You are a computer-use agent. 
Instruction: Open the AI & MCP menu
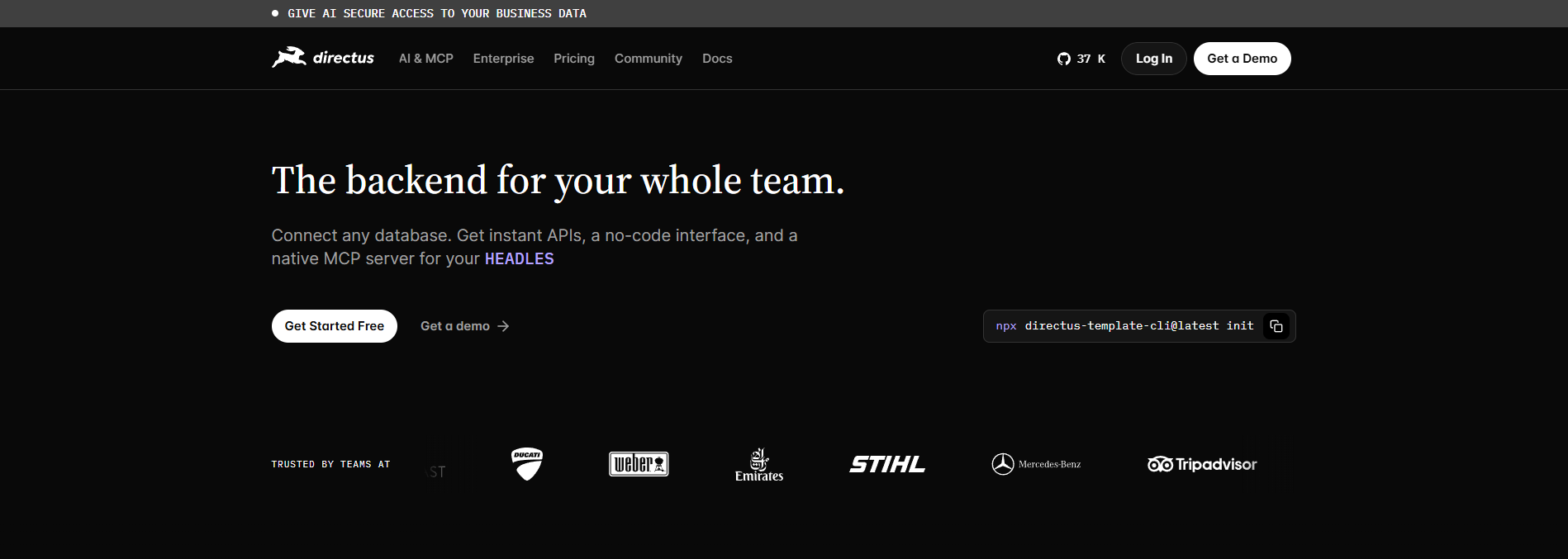[x=426, y=59]
